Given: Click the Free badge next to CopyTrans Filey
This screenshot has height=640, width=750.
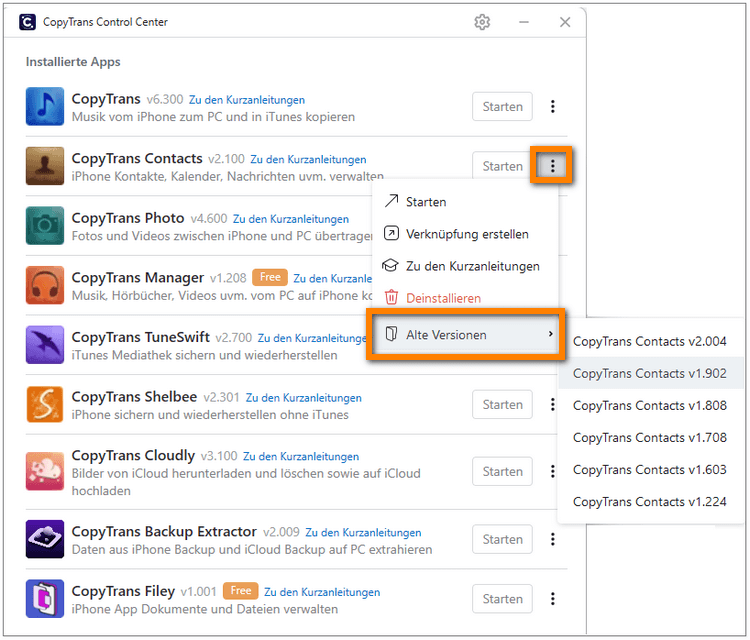Looking at the screenshot, I should pos(241,591).
